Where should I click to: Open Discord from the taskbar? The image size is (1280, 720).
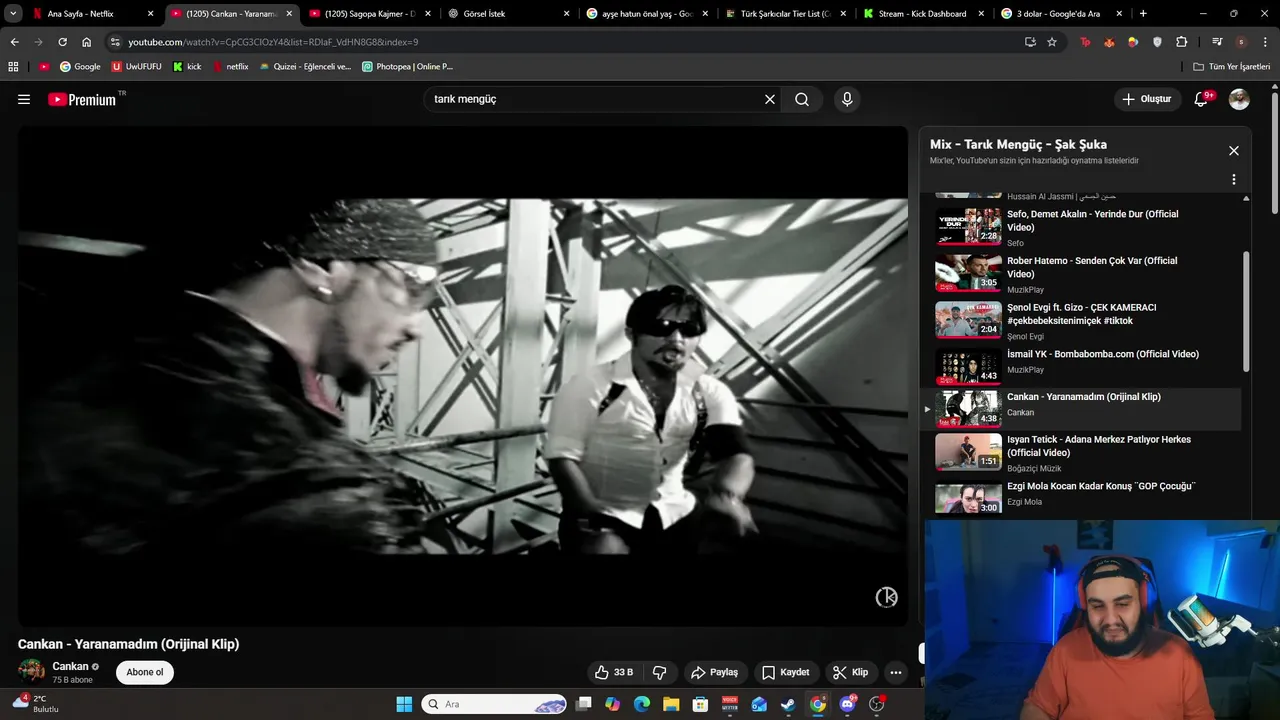point(847,704)
